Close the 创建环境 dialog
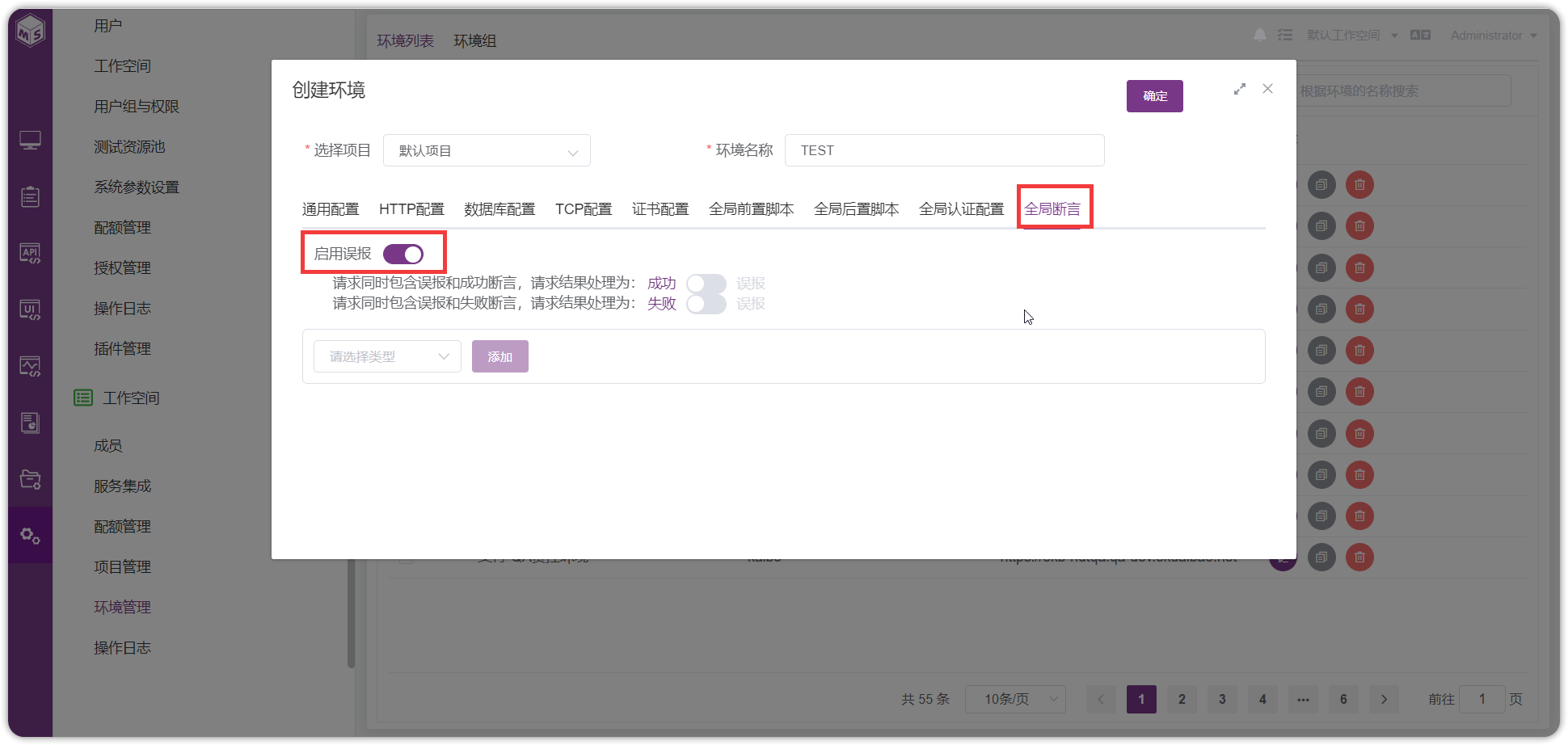Viewport: 1568px width, 745px height. point(1267,89)
